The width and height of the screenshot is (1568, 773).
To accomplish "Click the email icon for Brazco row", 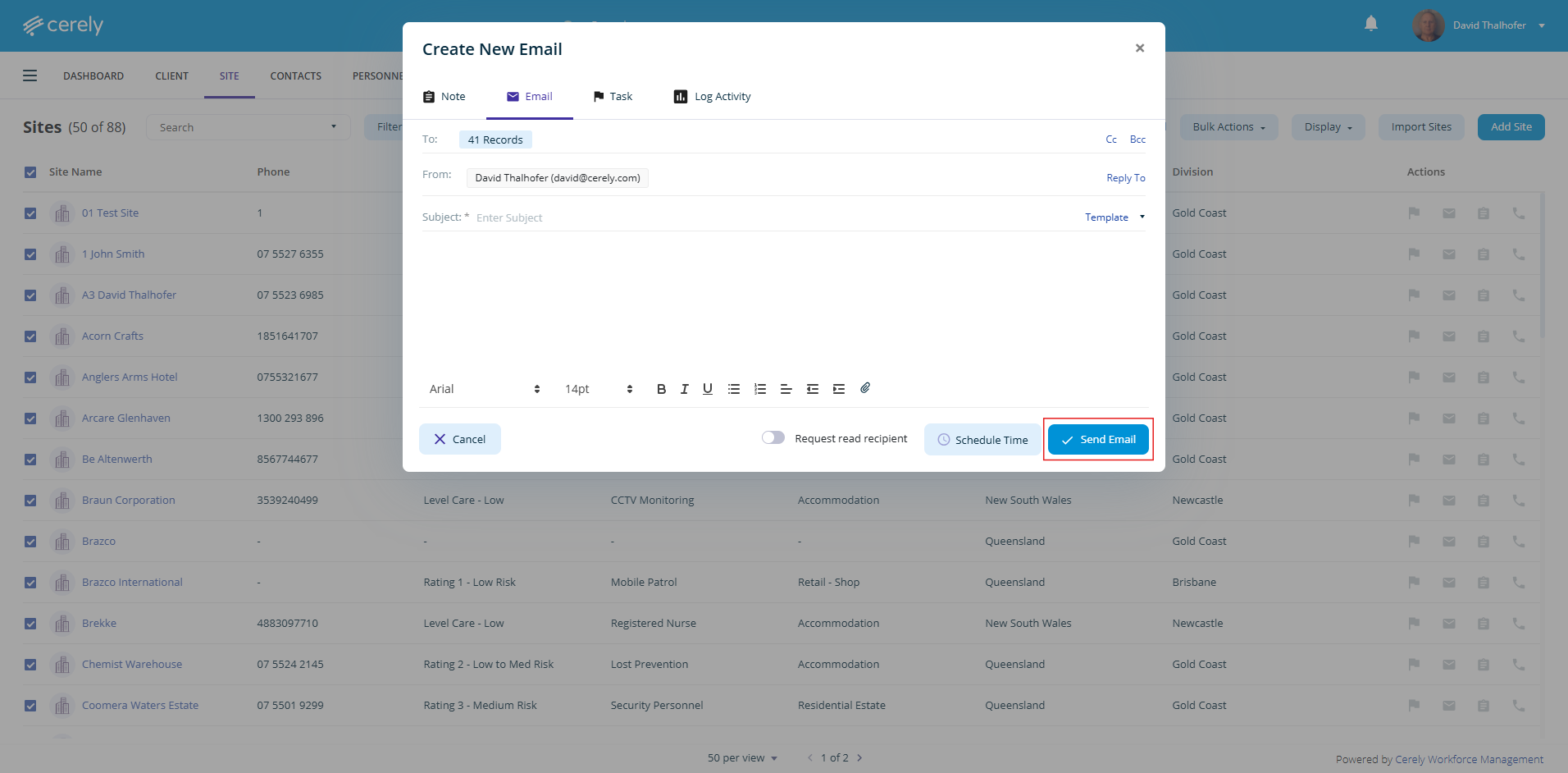I will coord(1449,542).
